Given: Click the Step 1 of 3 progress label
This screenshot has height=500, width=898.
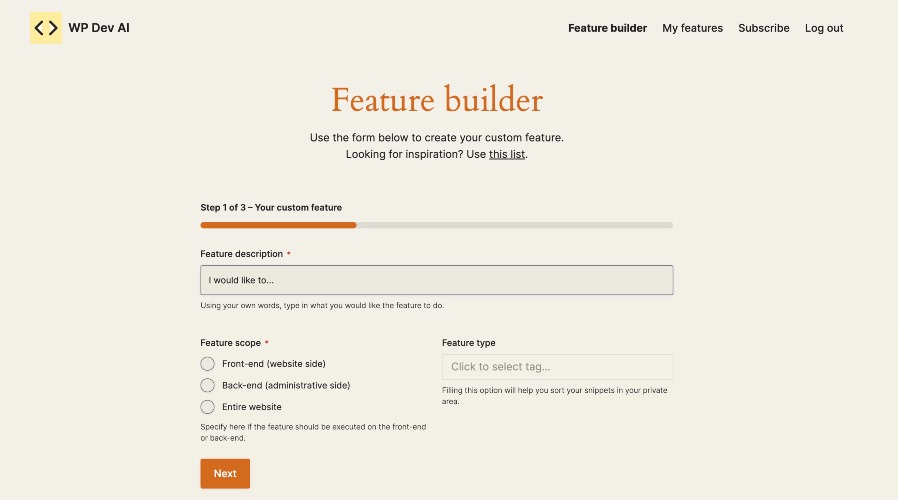Looking at the screenshot, I should click(271, 207).
